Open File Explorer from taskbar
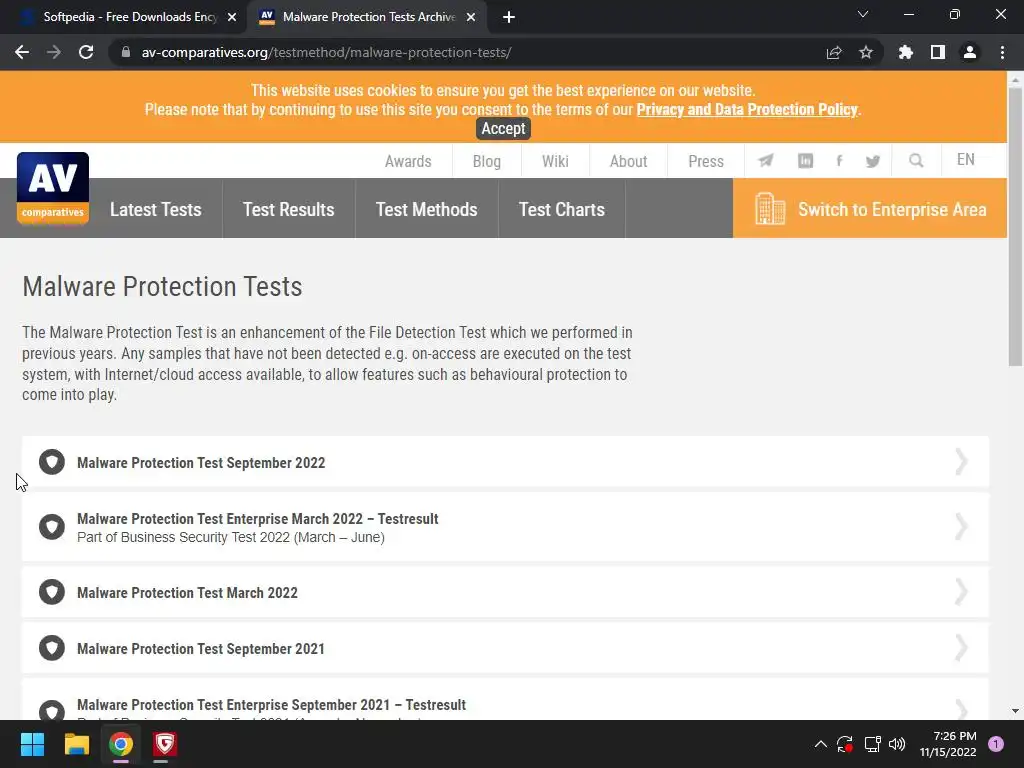Screen dimensions: 1024x768 (76, 744)
